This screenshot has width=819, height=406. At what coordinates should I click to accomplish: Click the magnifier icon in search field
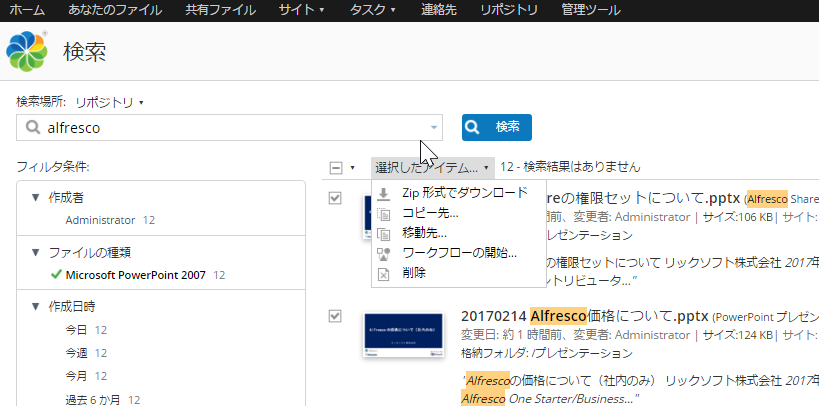[33, 127]
